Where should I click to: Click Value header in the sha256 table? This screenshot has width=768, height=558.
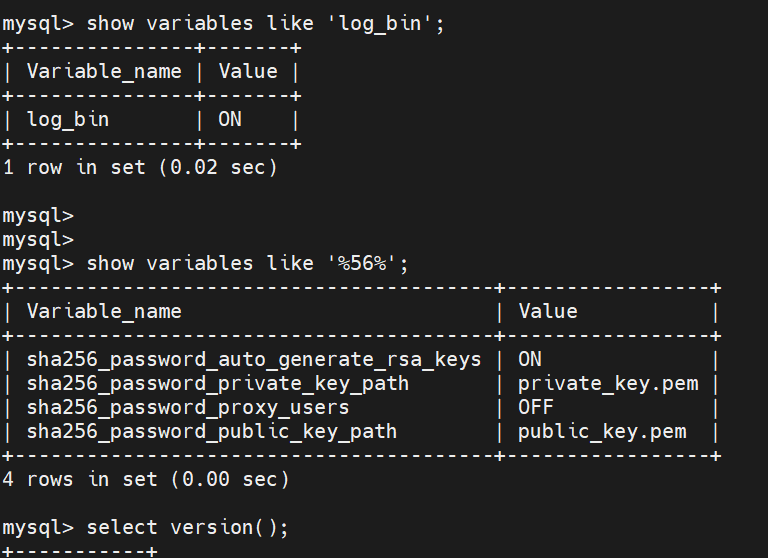tap(548, 311)
